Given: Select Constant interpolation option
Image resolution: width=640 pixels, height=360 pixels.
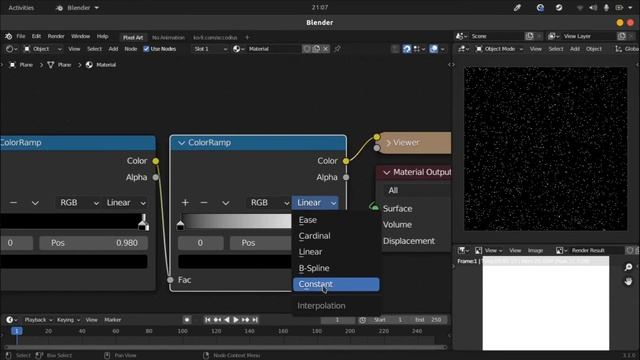Looking at the screenshot, I should tap(336, 284).
